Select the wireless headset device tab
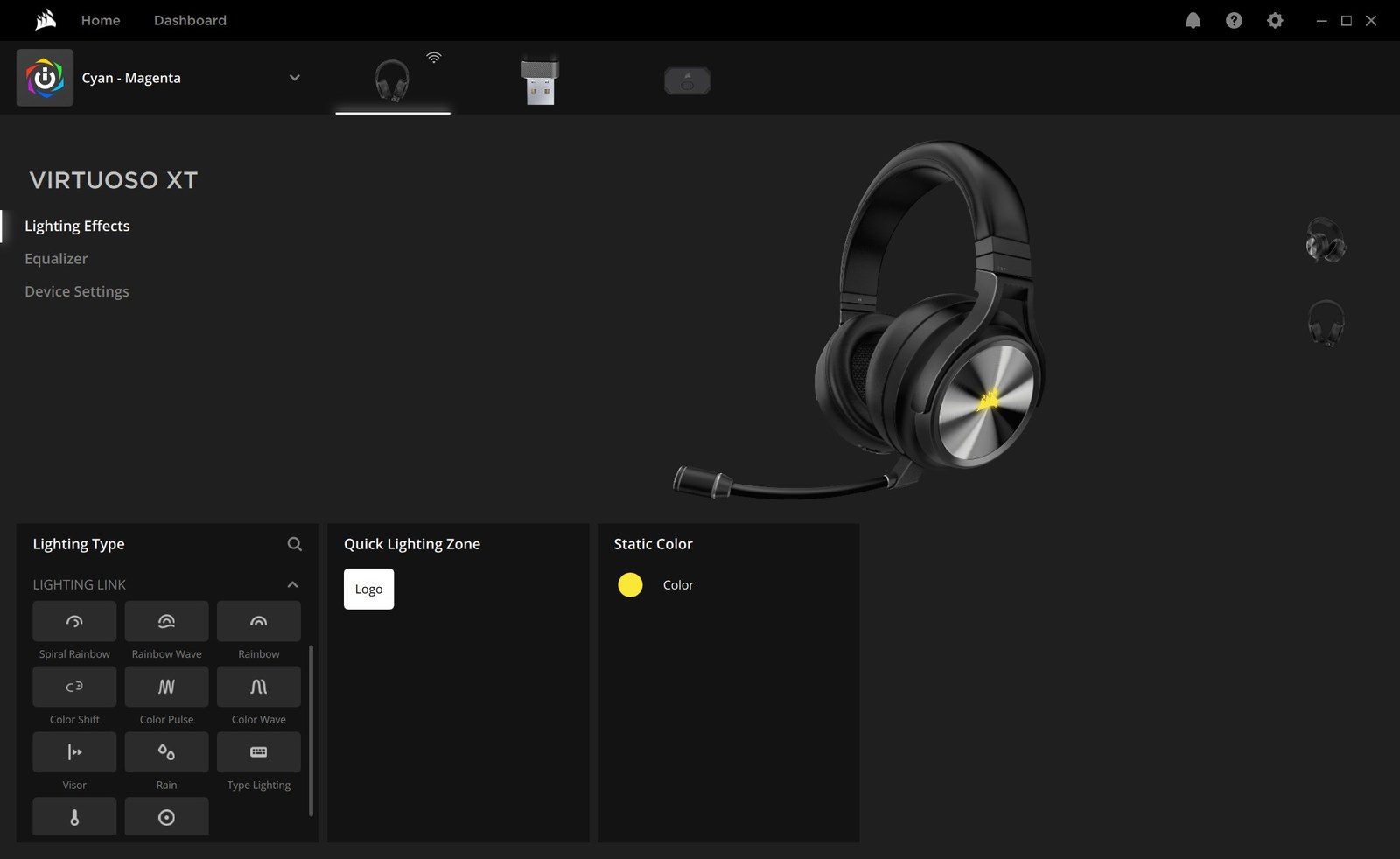The height and width of the screenshot is (859, 1400). point(393,80)
